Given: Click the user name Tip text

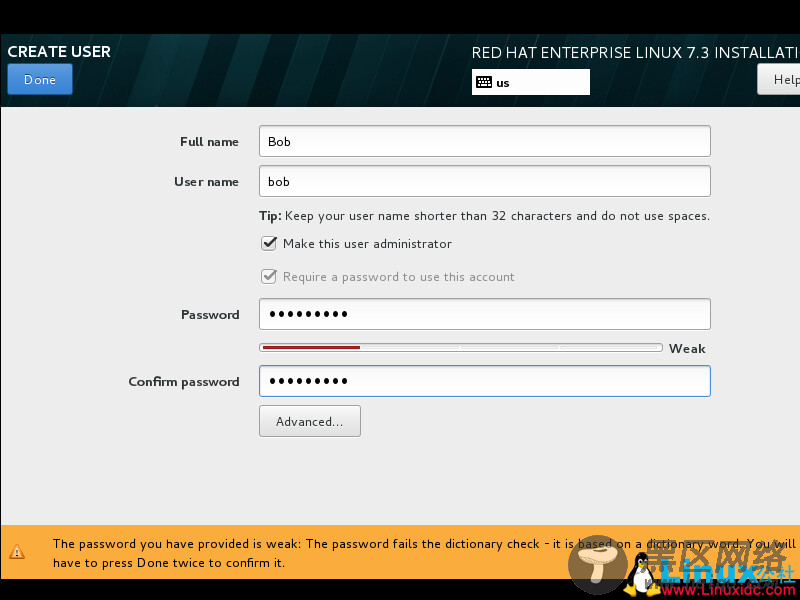Looking at the screenshot, I should [484, 216].
